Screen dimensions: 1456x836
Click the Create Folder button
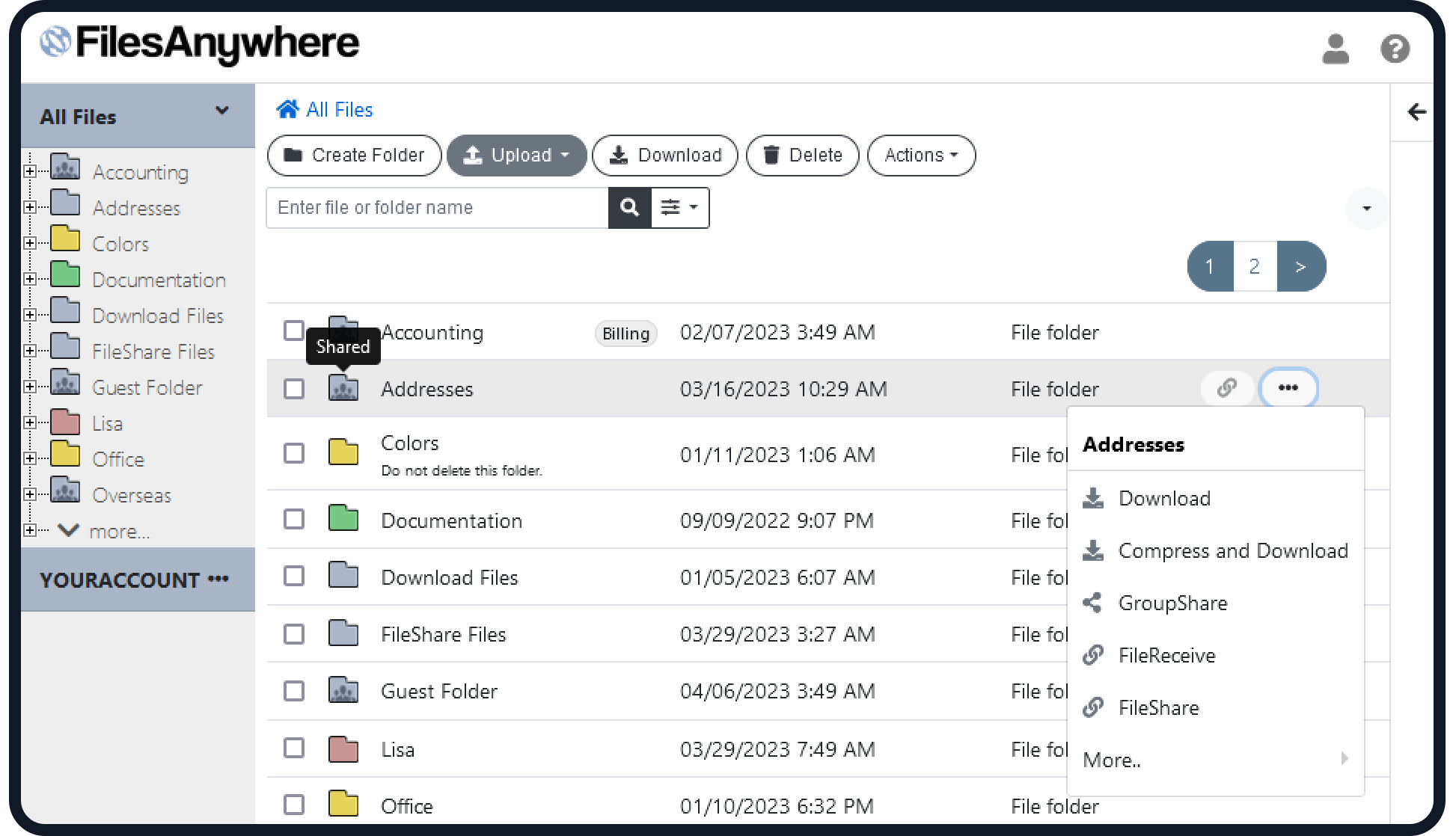(x=355, y=156)
